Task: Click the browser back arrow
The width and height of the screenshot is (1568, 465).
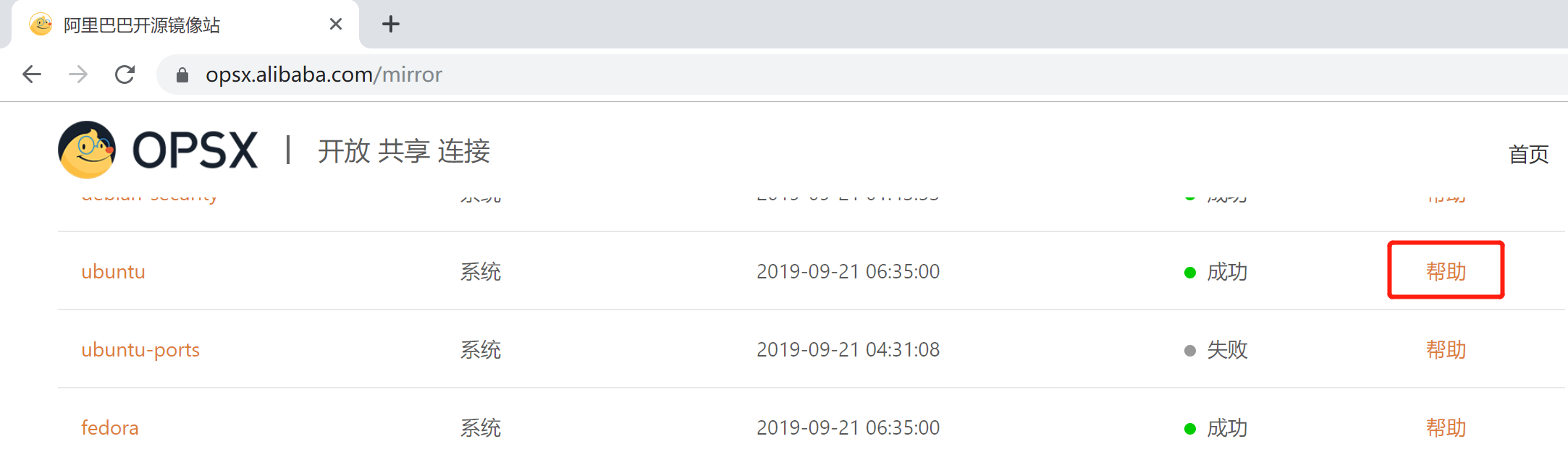Action: pyautogui.click(x=32, y=74)
